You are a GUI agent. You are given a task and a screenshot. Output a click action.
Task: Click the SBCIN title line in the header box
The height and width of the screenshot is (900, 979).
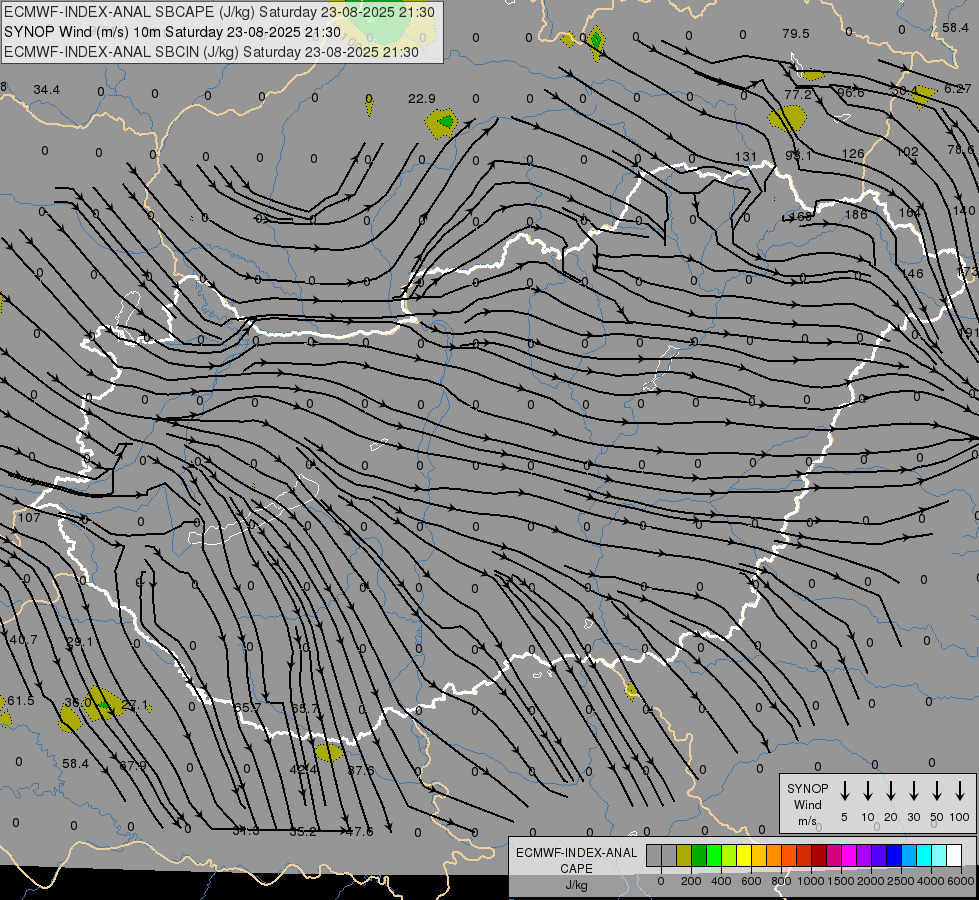pyautogui.click(x=211, y=52)
